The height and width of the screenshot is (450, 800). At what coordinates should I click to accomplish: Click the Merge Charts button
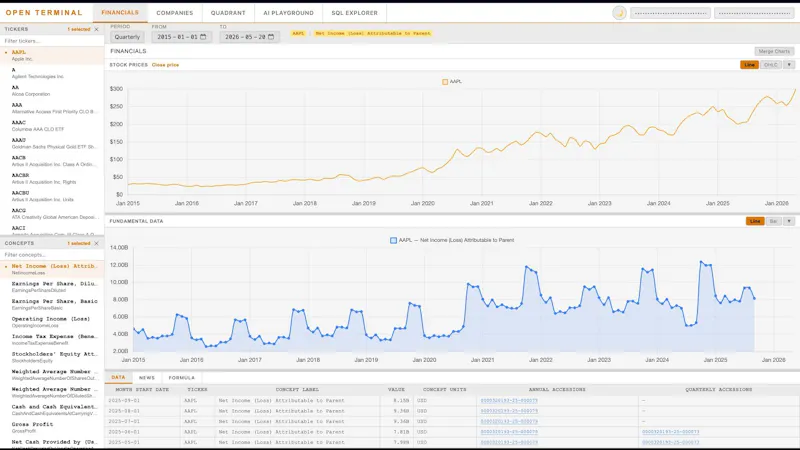(x=773, y=51)
